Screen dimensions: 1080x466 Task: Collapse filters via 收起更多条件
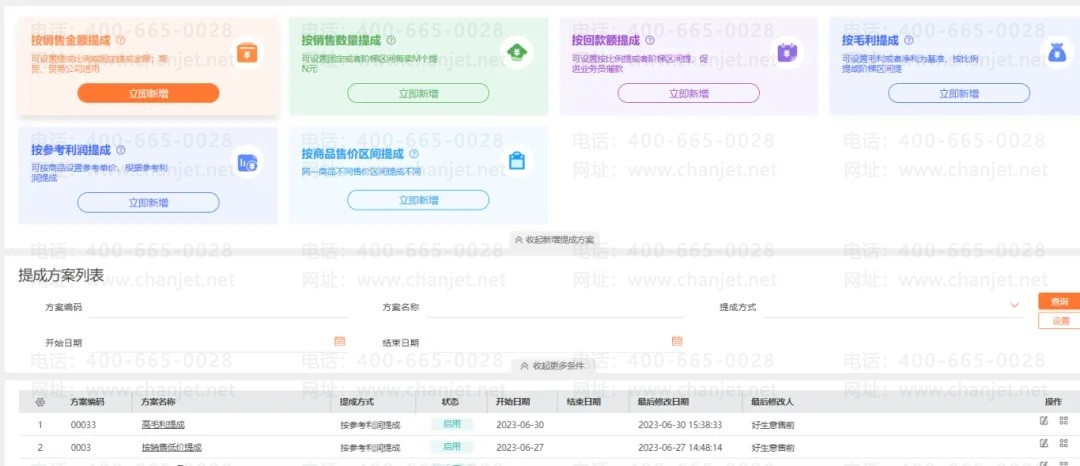pyautogui.click(x=553, y=366)
